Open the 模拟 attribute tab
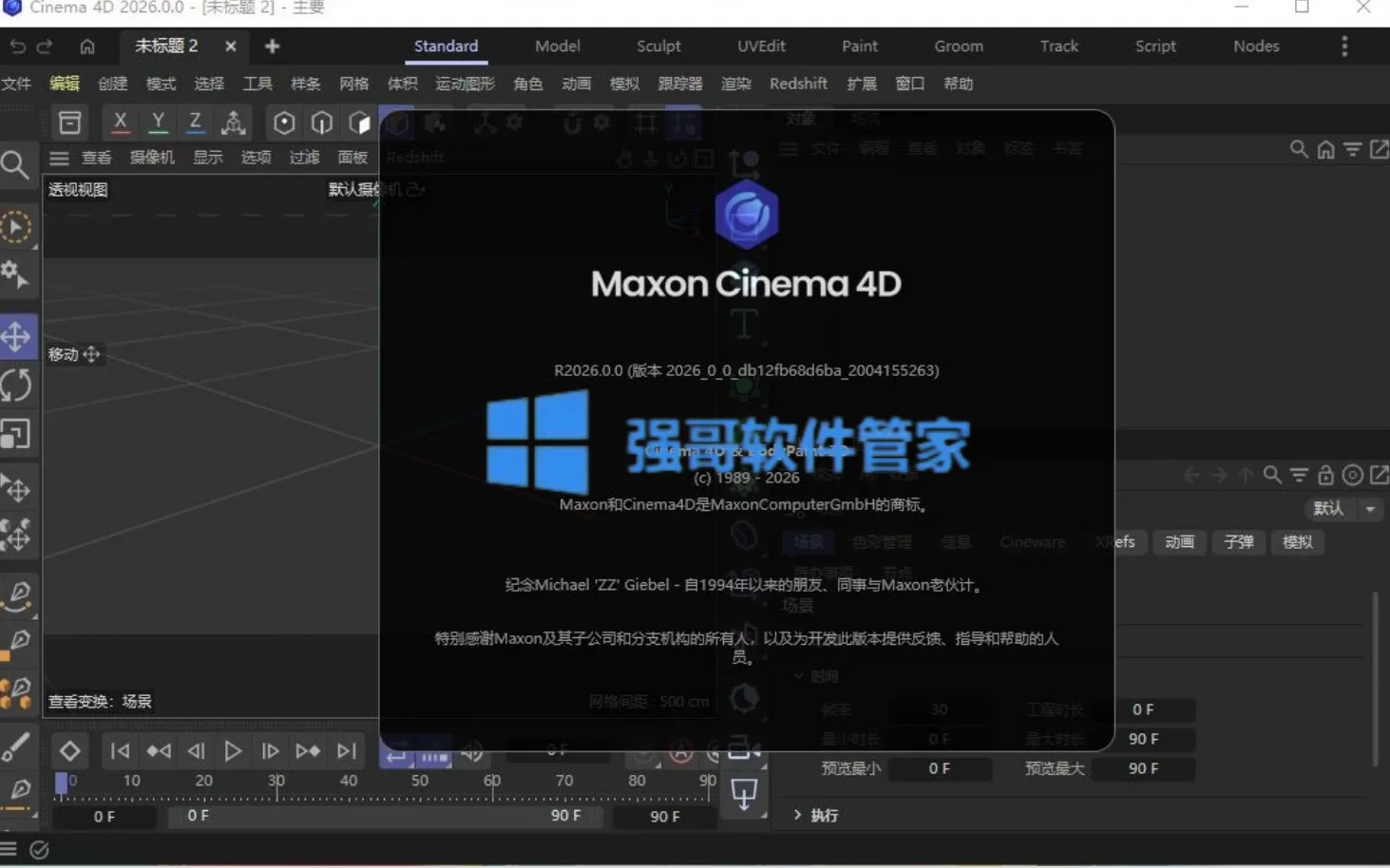Image resolution: width=1390 pixels, height=868 pixels. click(x=1297, y=542)
